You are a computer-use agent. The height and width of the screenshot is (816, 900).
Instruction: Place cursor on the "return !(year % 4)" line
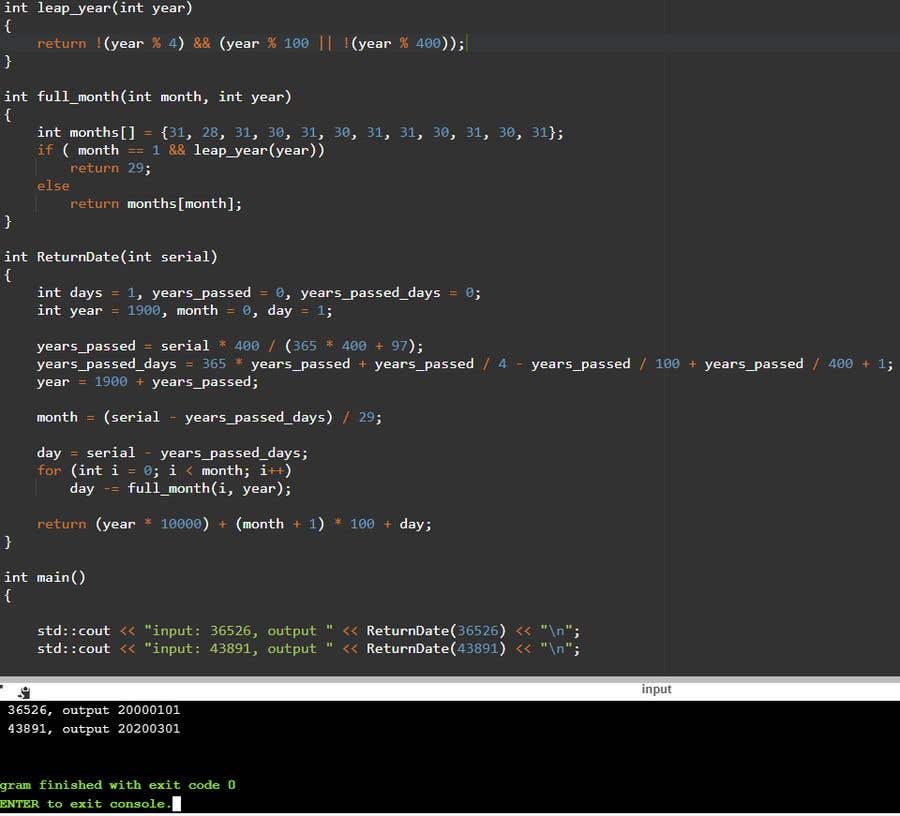251,44
